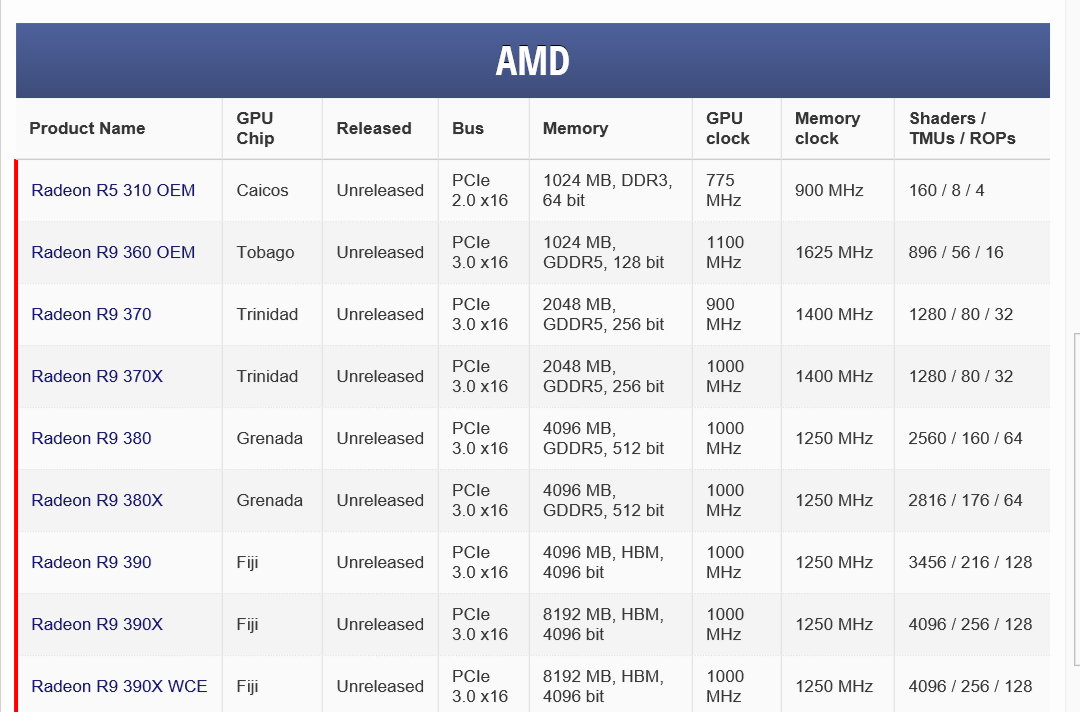Click the Radeon R9 380X link
The image size is (1080, 712).
tap(97, 500)
